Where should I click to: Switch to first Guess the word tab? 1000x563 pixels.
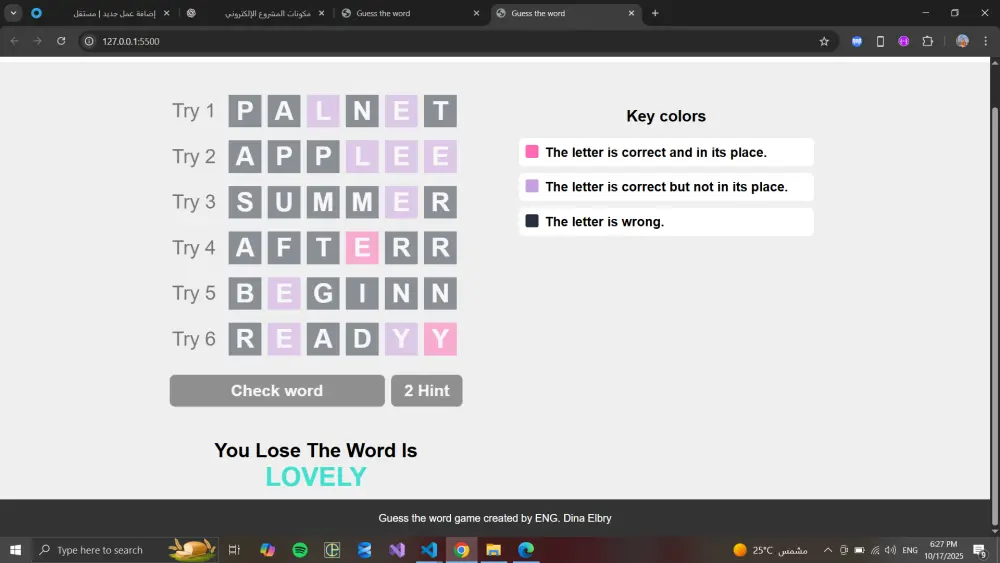[410, 13]
